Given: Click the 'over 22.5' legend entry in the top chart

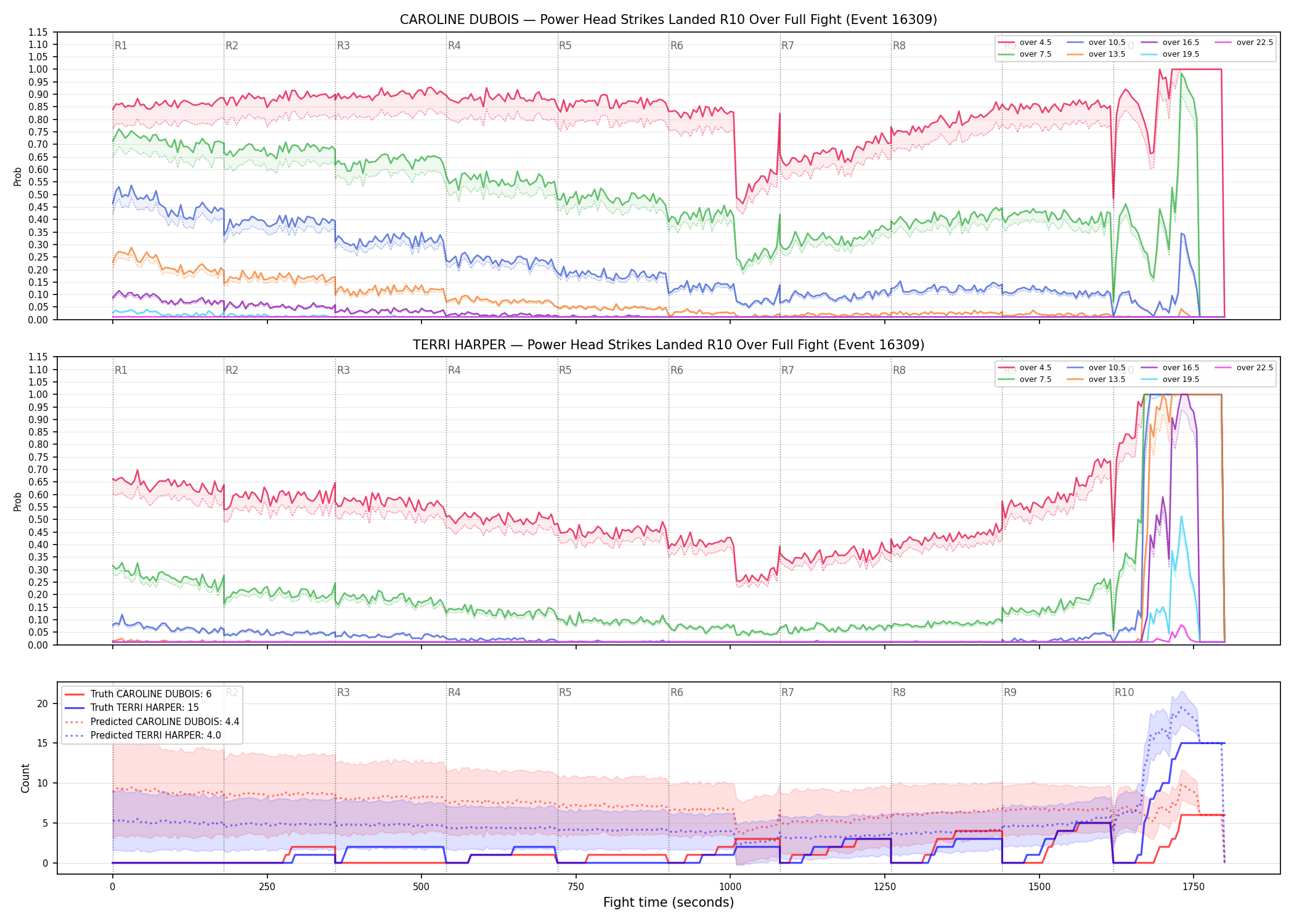Looking at the screenshot, I should 1243,43.
